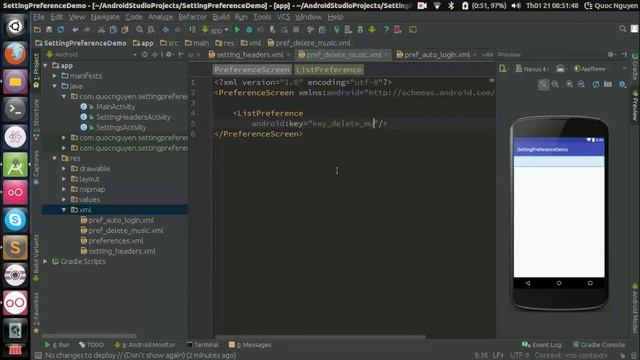
Task: Click the Zoom In preview icon
Action: [x=569, y=84]
